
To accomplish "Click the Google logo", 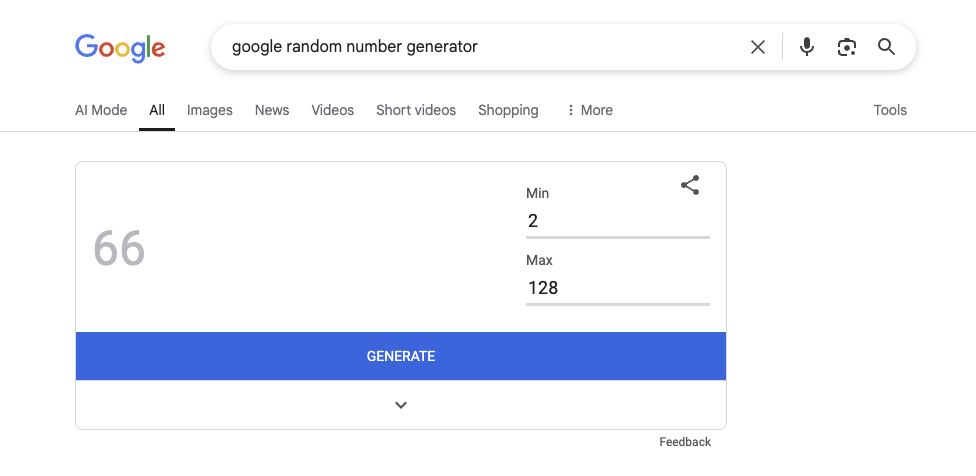I will point(120,47).
